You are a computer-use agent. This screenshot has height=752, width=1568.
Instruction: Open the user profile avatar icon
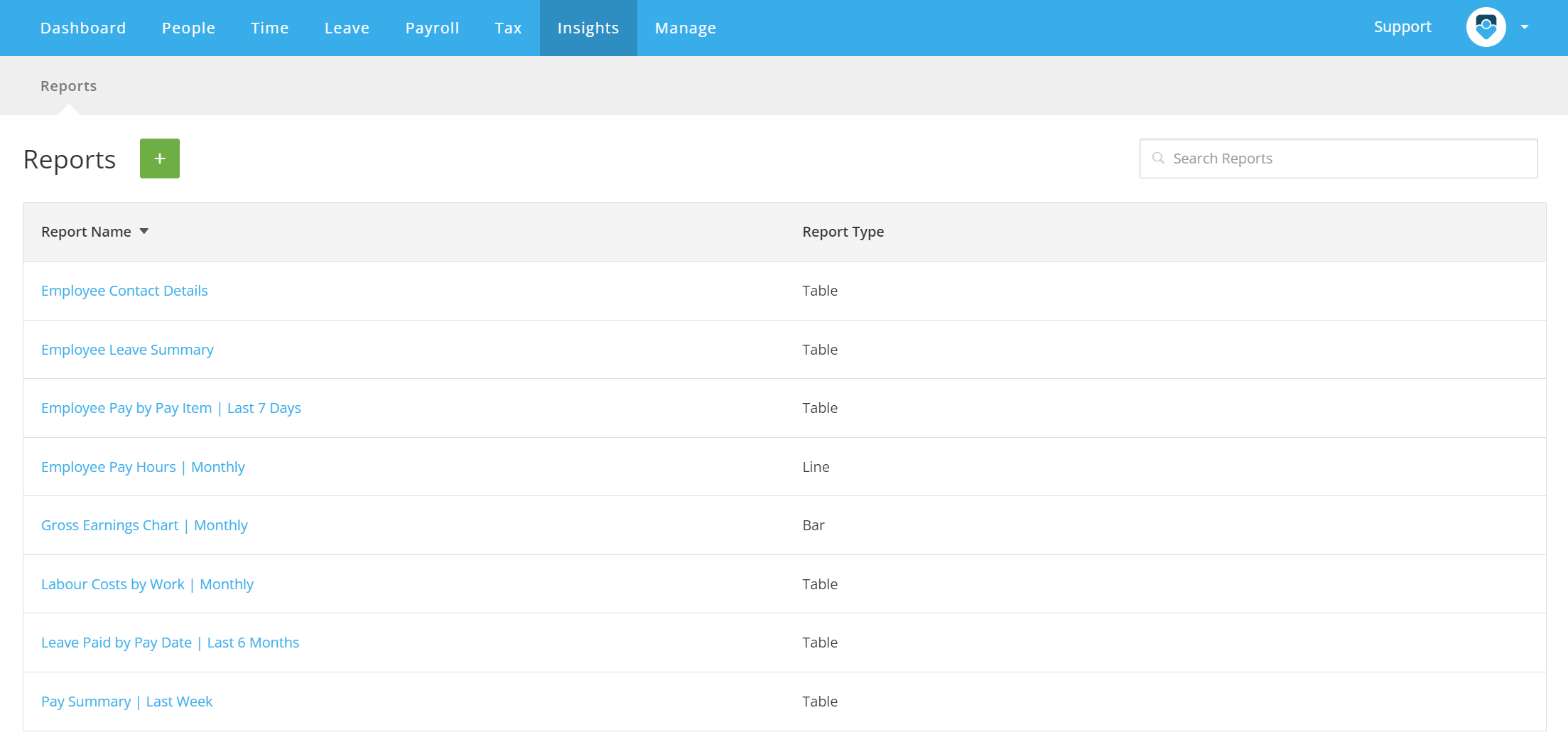1486,28
